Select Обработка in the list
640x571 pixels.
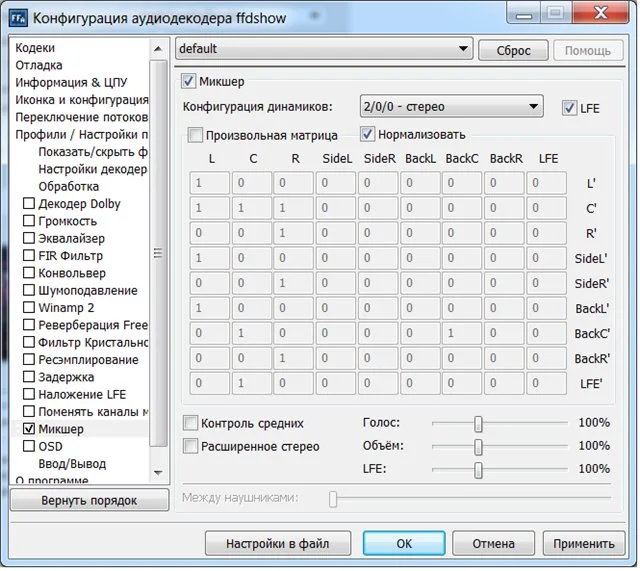69,187
